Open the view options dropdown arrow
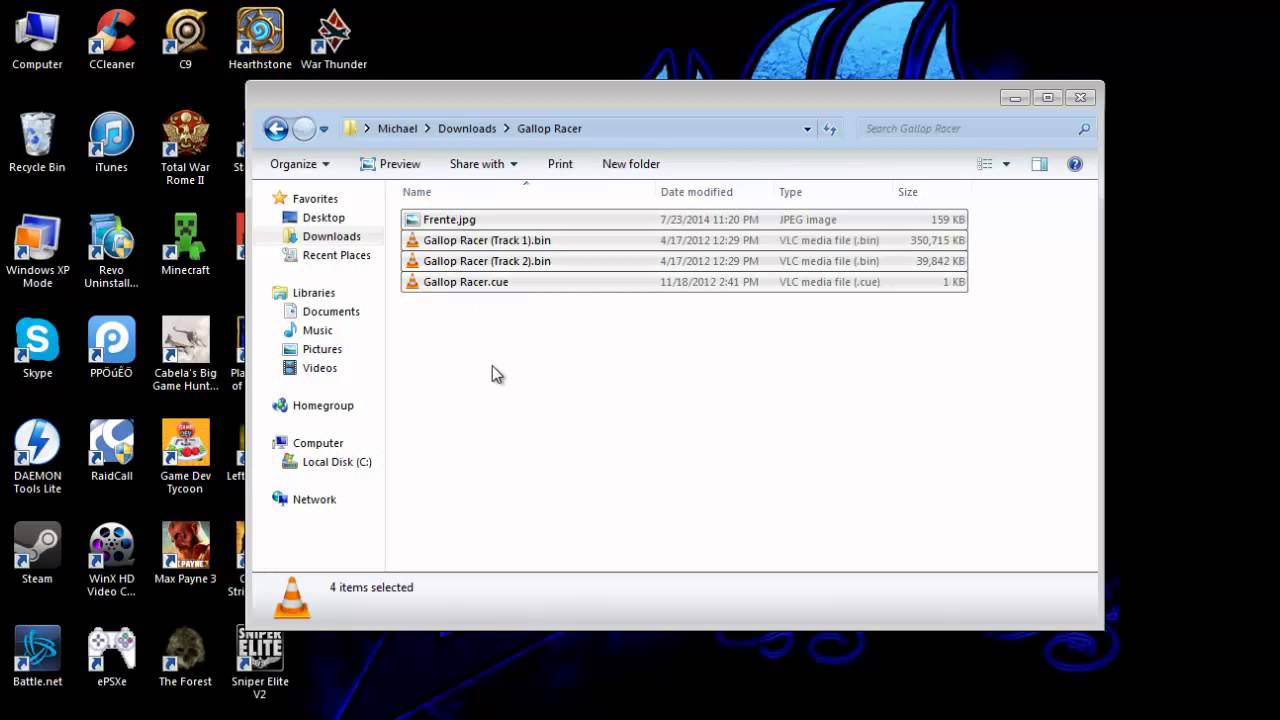This screenshot has width=1280, height=720. pos(1006,164)
